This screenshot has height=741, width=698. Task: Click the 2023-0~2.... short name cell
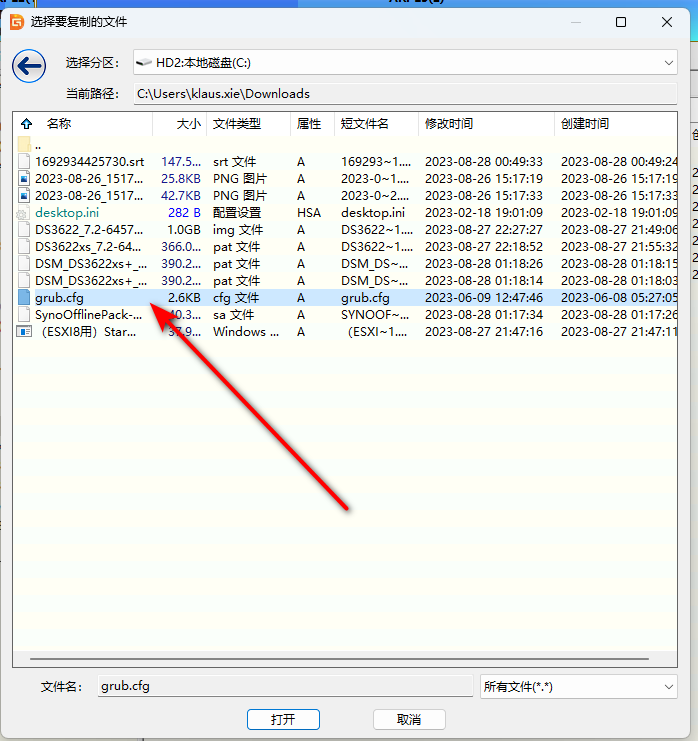click(375, 196)
